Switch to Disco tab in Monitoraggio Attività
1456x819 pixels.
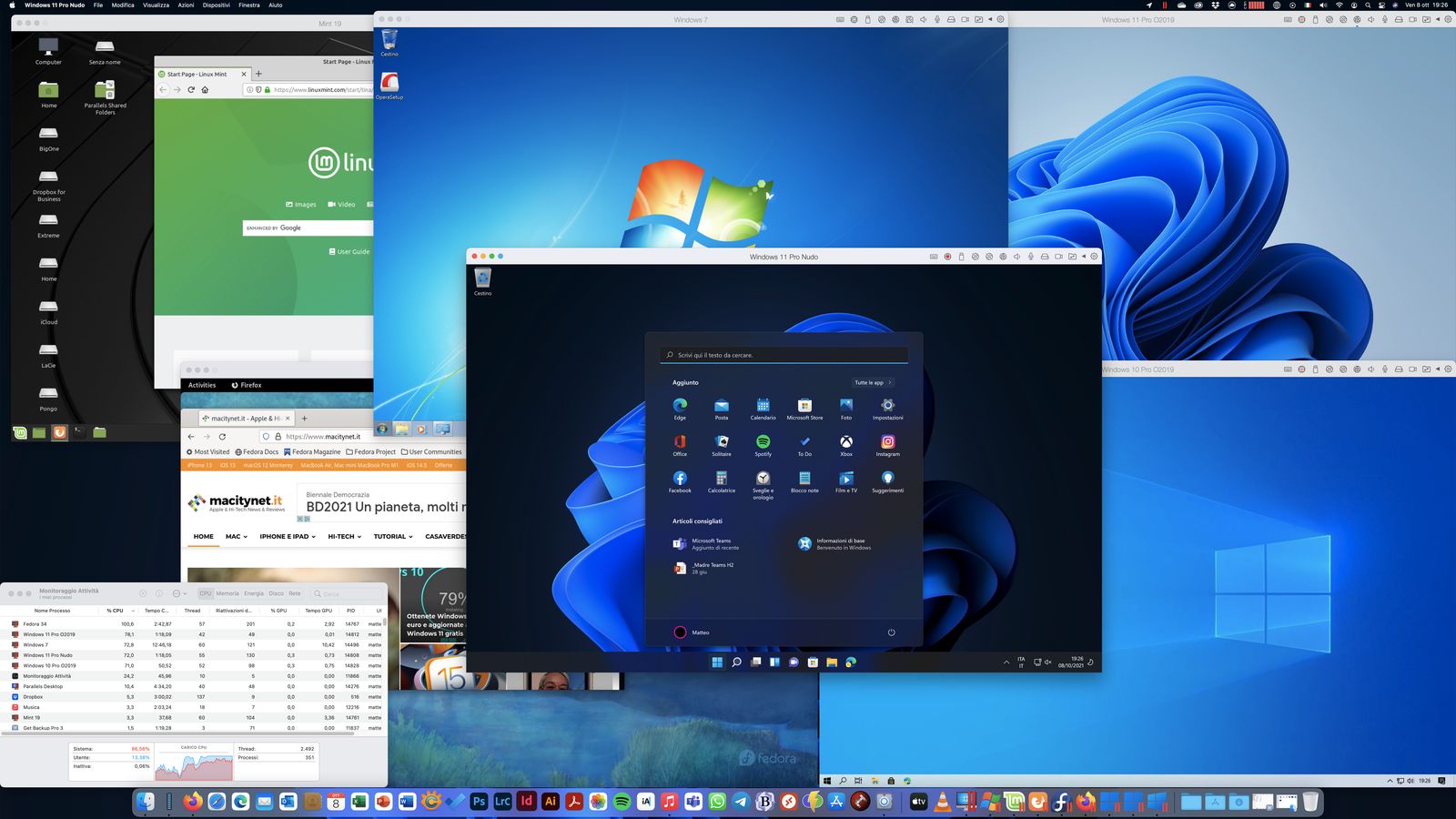(276, 593)
